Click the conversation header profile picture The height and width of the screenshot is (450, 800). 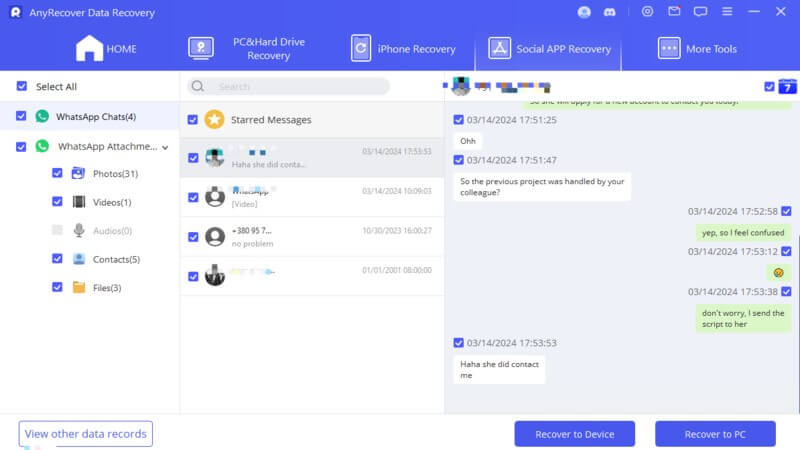click(x=461, y=86)
